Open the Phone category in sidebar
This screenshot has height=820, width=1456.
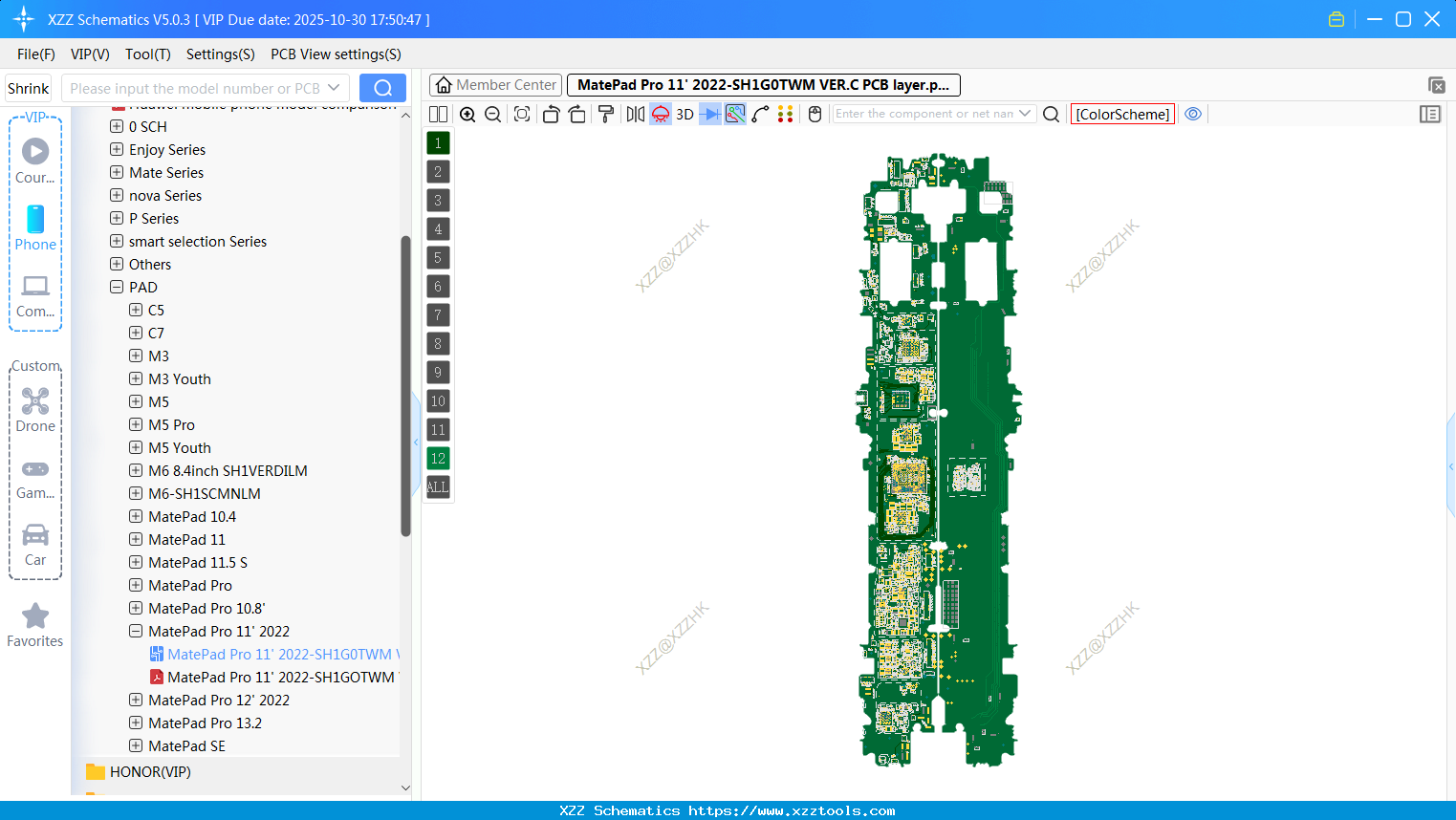click(35, 227)
